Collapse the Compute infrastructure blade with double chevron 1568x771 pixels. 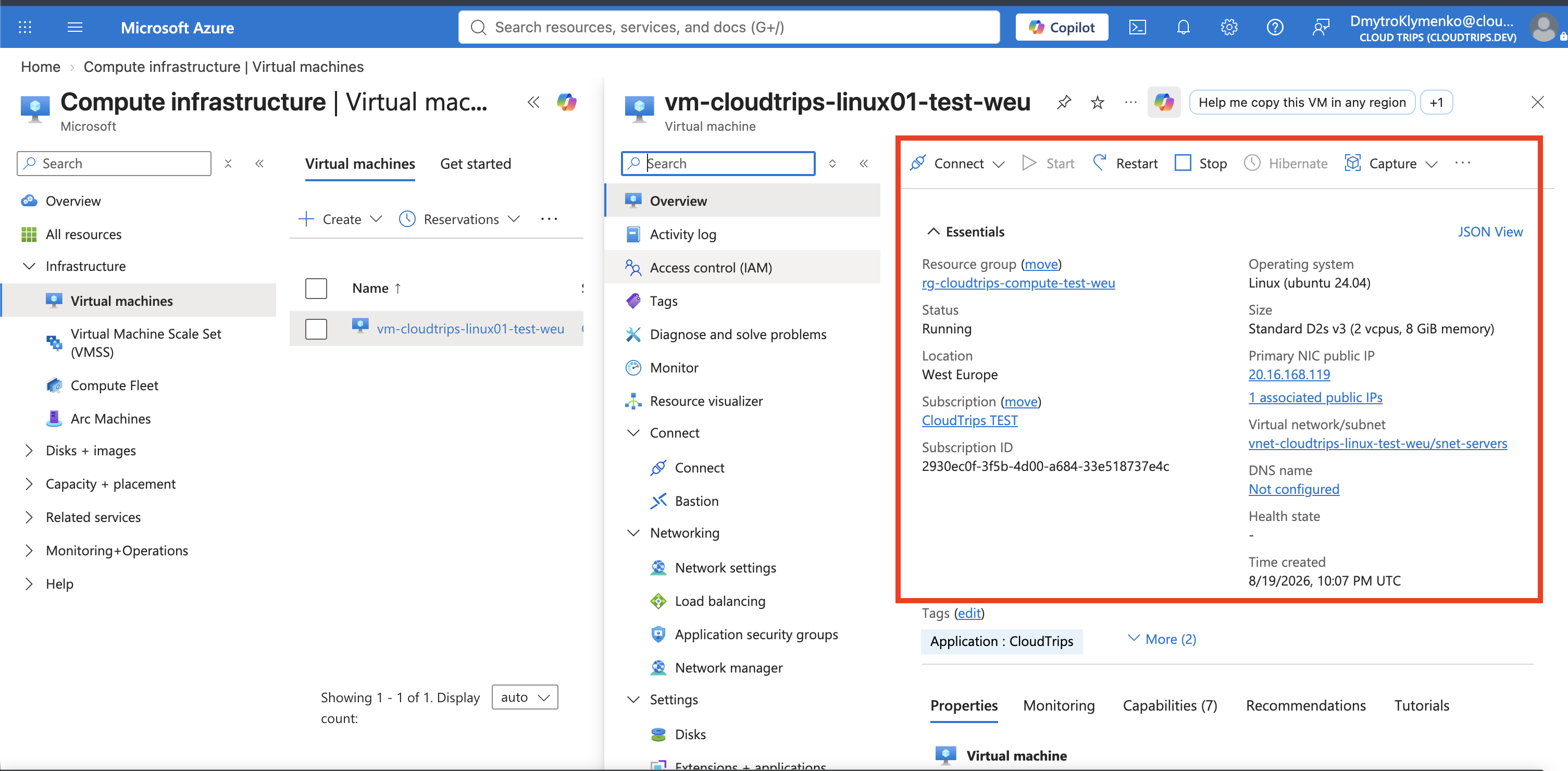[x=533, y=102]
